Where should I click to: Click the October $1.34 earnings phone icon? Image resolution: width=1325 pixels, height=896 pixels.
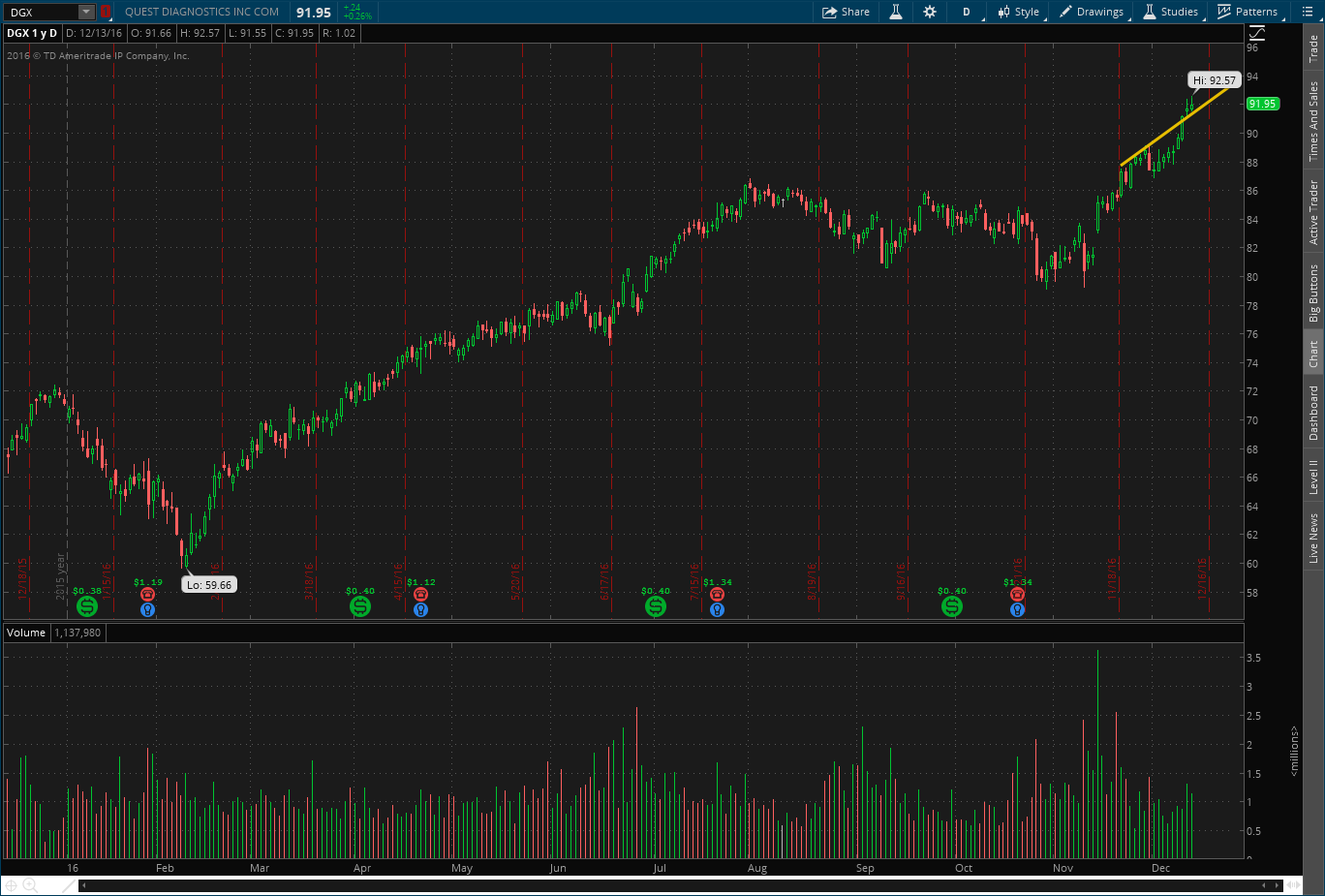click(1017, 594)
